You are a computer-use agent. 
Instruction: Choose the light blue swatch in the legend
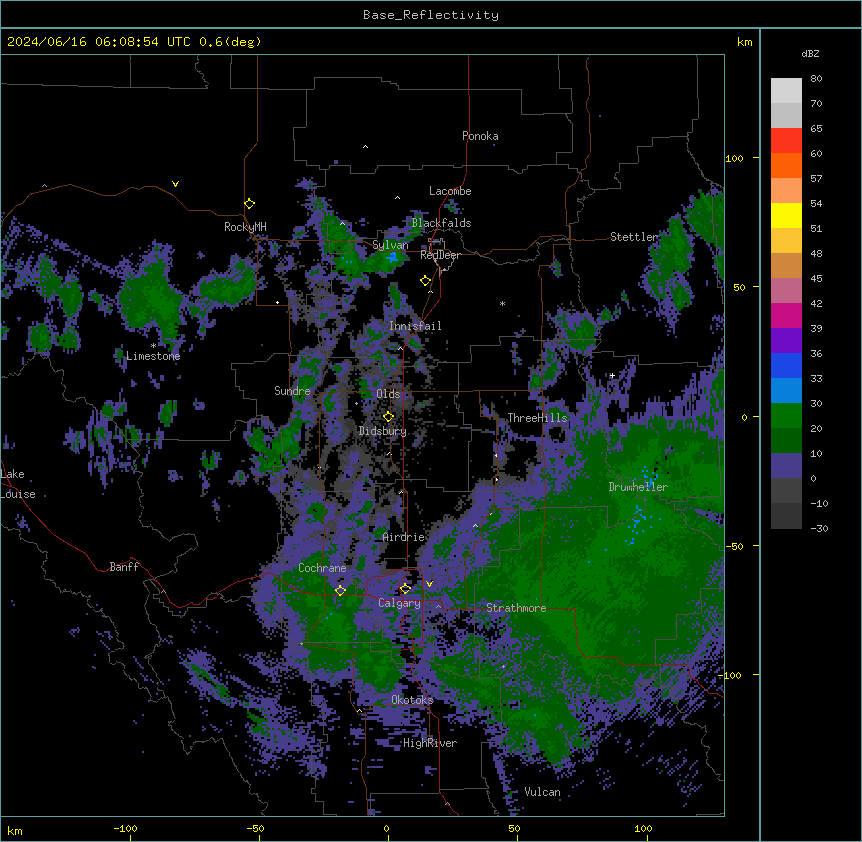786,390
